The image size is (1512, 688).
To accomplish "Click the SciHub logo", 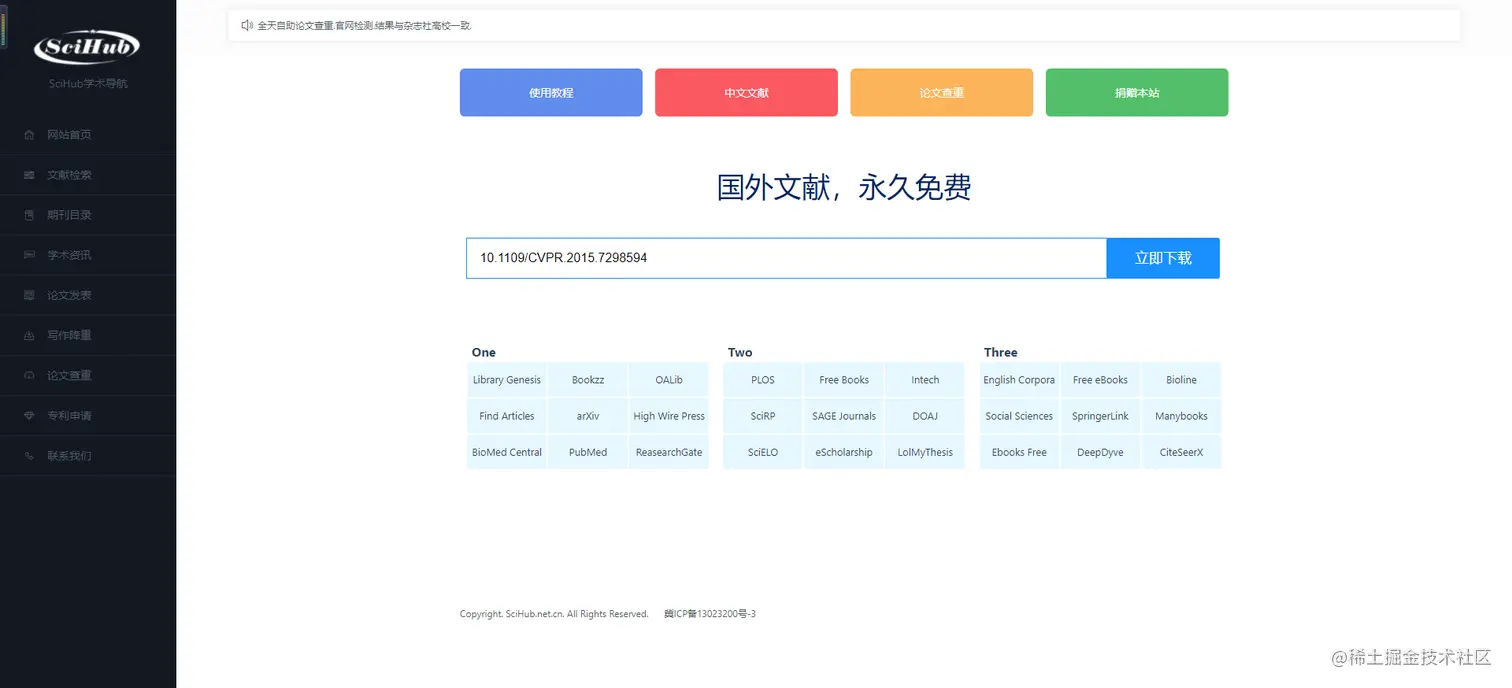I will 87,45.
